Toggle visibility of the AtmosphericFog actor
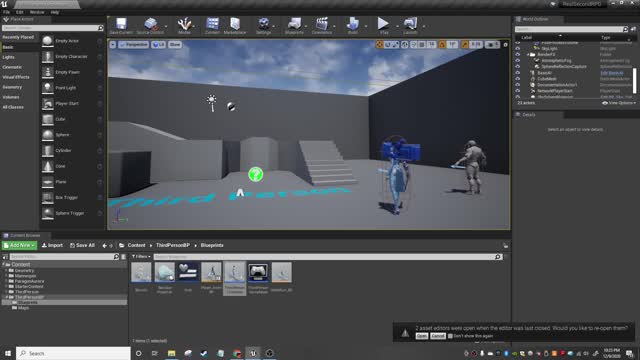The height and width of the screenshot is (360, 640). click(x=518, y=60)
